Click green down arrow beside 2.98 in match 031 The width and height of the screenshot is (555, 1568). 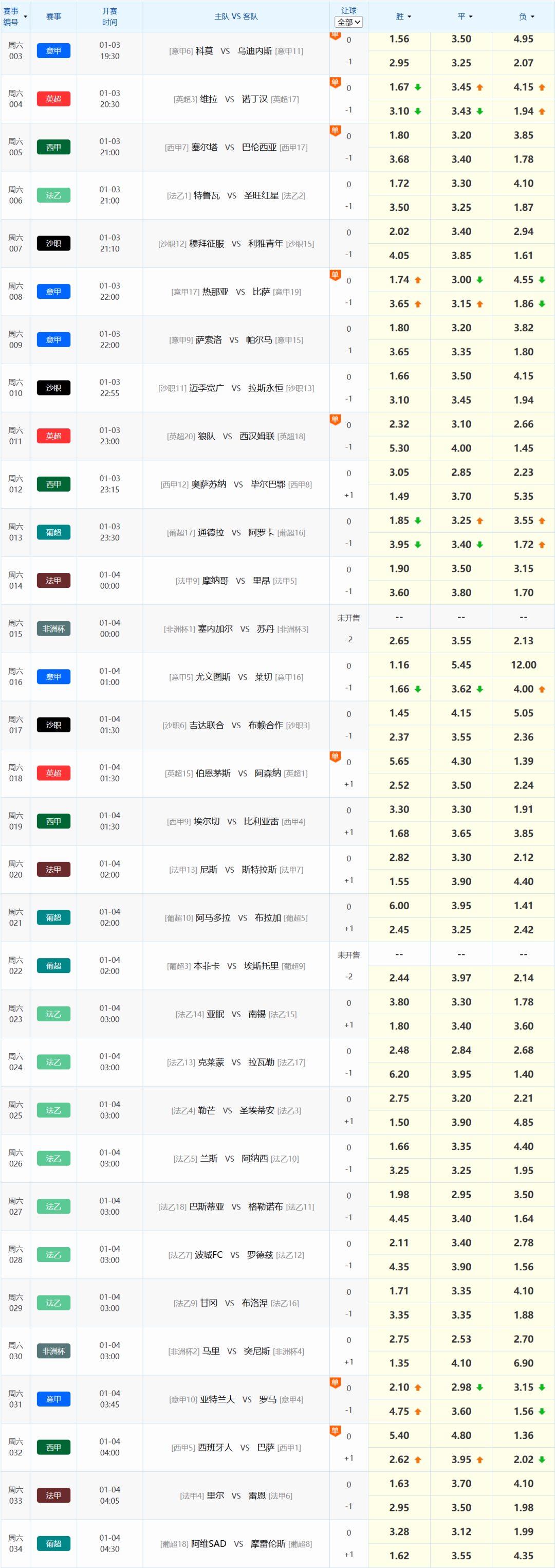point(480,1387)
